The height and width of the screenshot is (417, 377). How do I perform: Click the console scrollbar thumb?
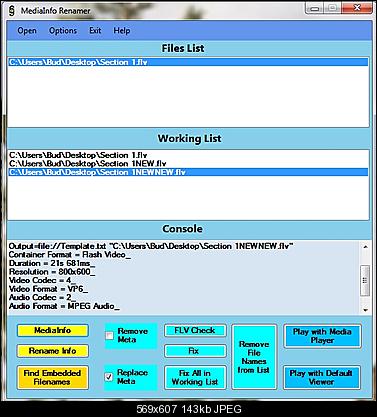pos(365,280)
